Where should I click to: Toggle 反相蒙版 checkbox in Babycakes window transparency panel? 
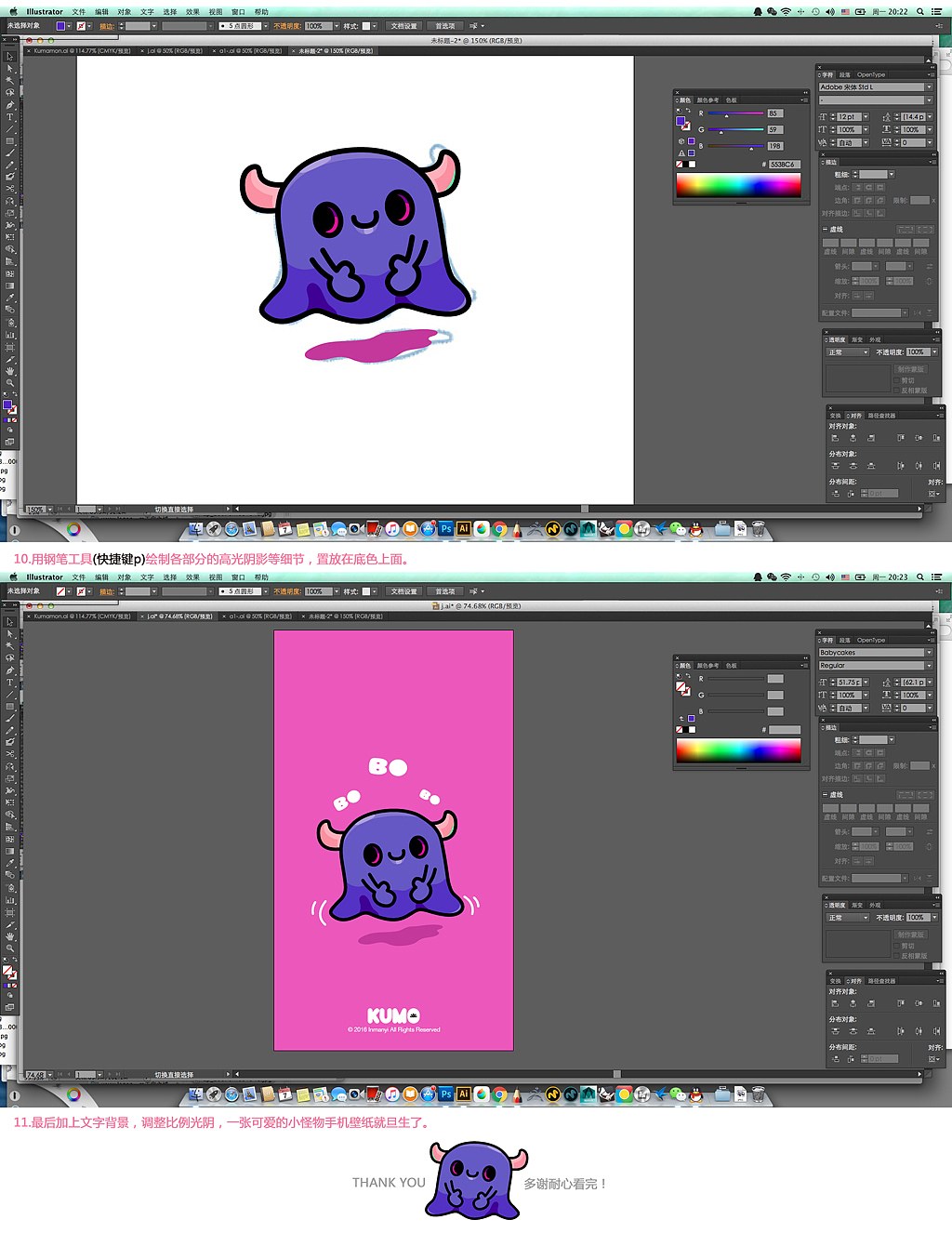(x=897, y=956)
